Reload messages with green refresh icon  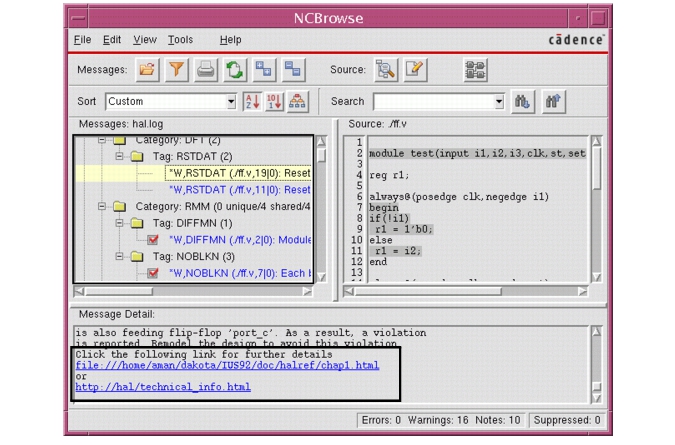[x=235, y=69]
